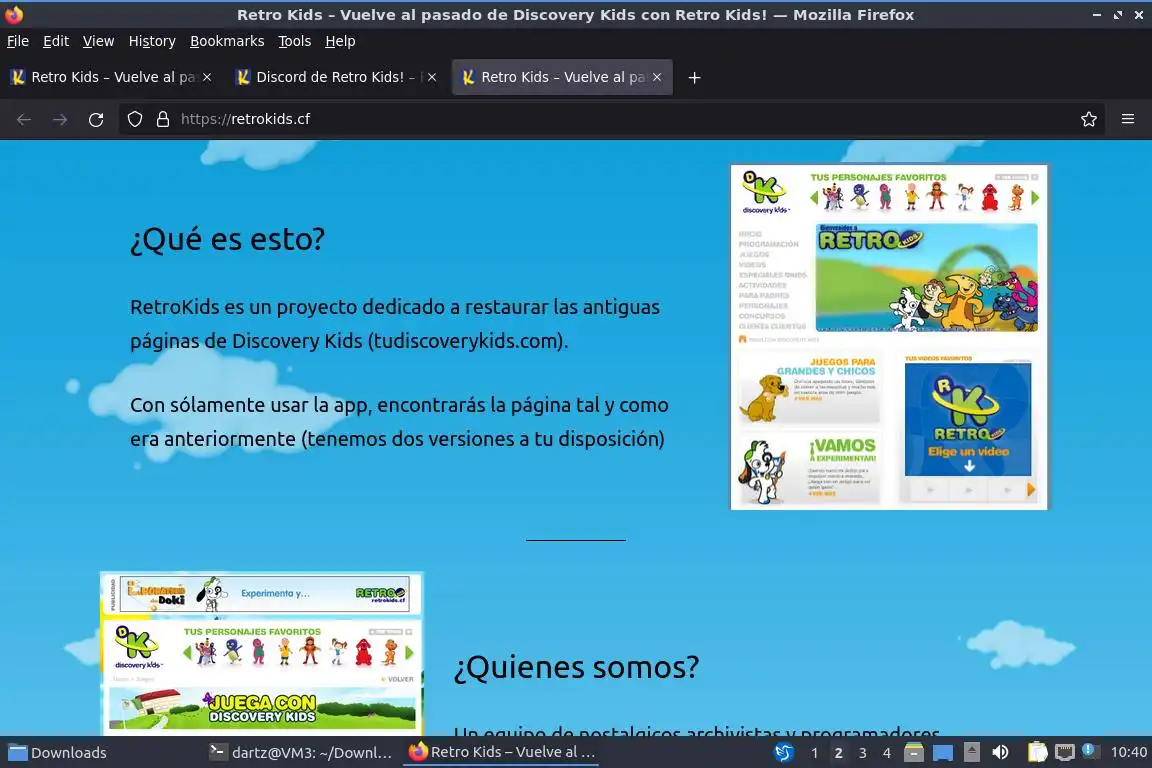Open the file cabinet tray icon
The width and height of the screenshot is (1152, 768).
[x=913, y=753]
